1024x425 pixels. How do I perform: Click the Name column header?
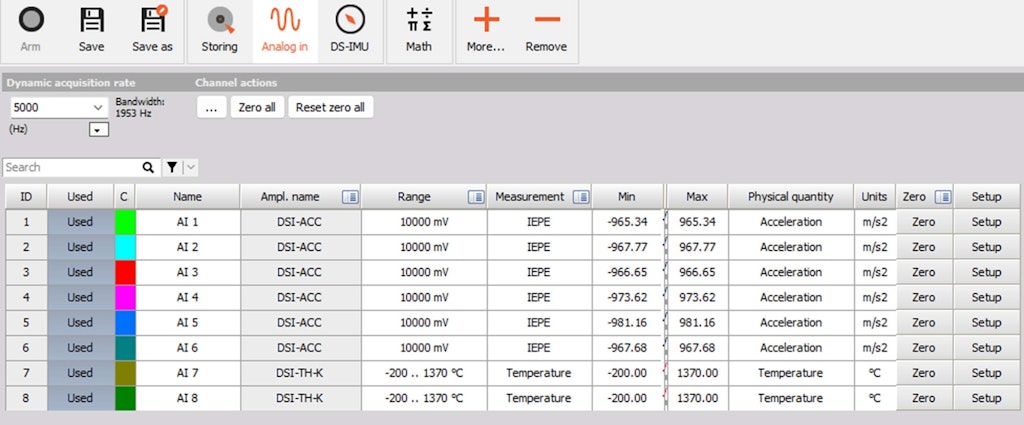click(x=187, y=197)
